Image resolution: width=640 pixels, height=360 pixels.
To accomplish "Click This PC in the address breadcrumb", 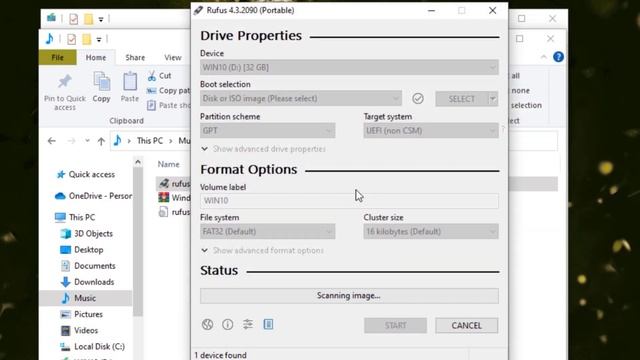I will tap(149, 141).
